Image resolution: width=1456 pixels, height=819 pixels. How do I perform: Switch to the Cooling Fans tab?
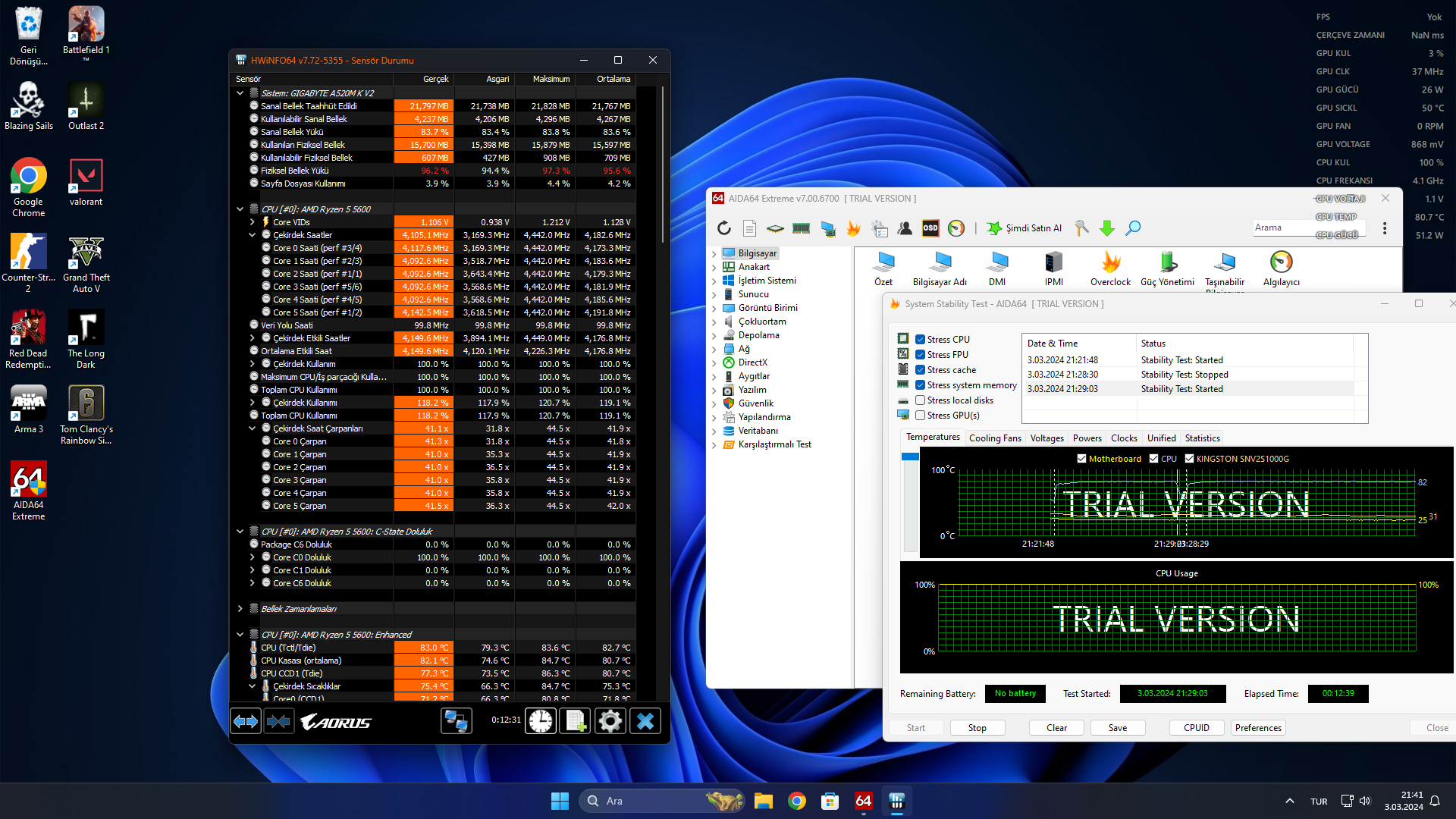[x=995, y=438]
